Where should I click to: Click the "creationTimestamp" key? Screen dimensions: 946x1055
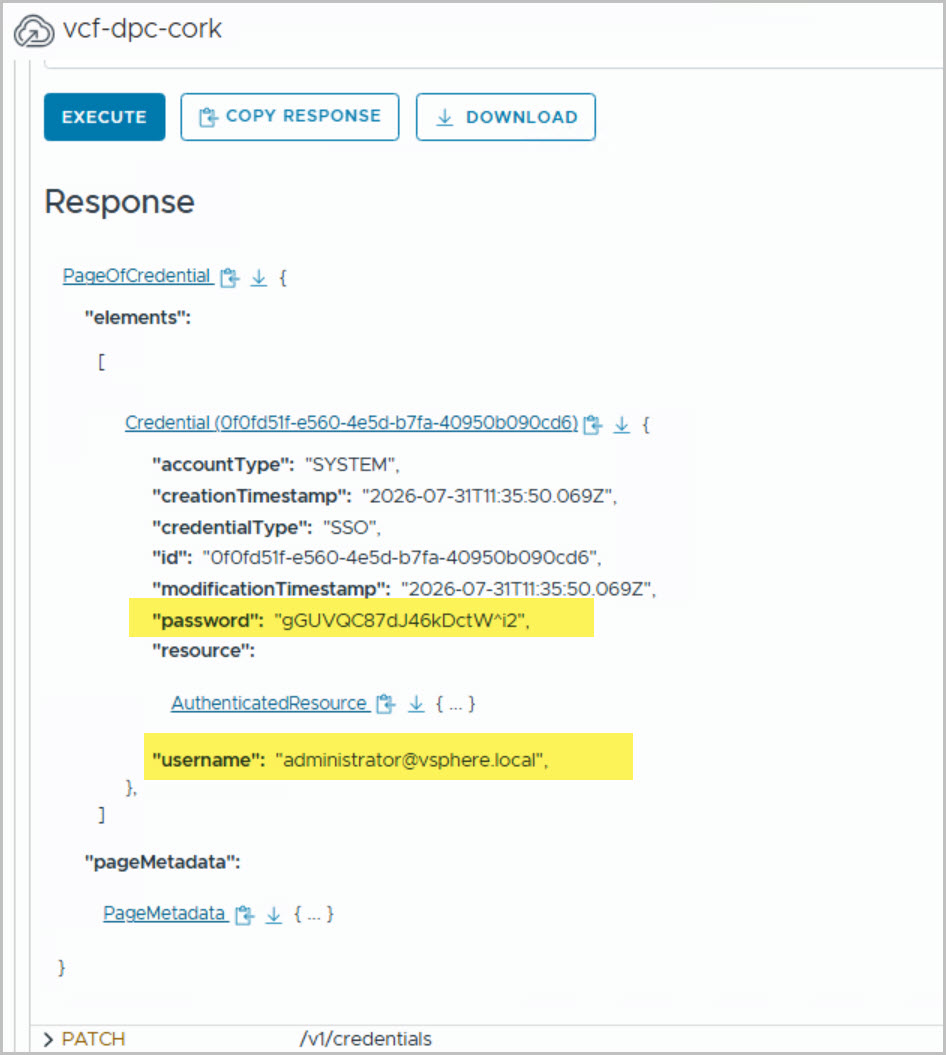coord(252,497)
